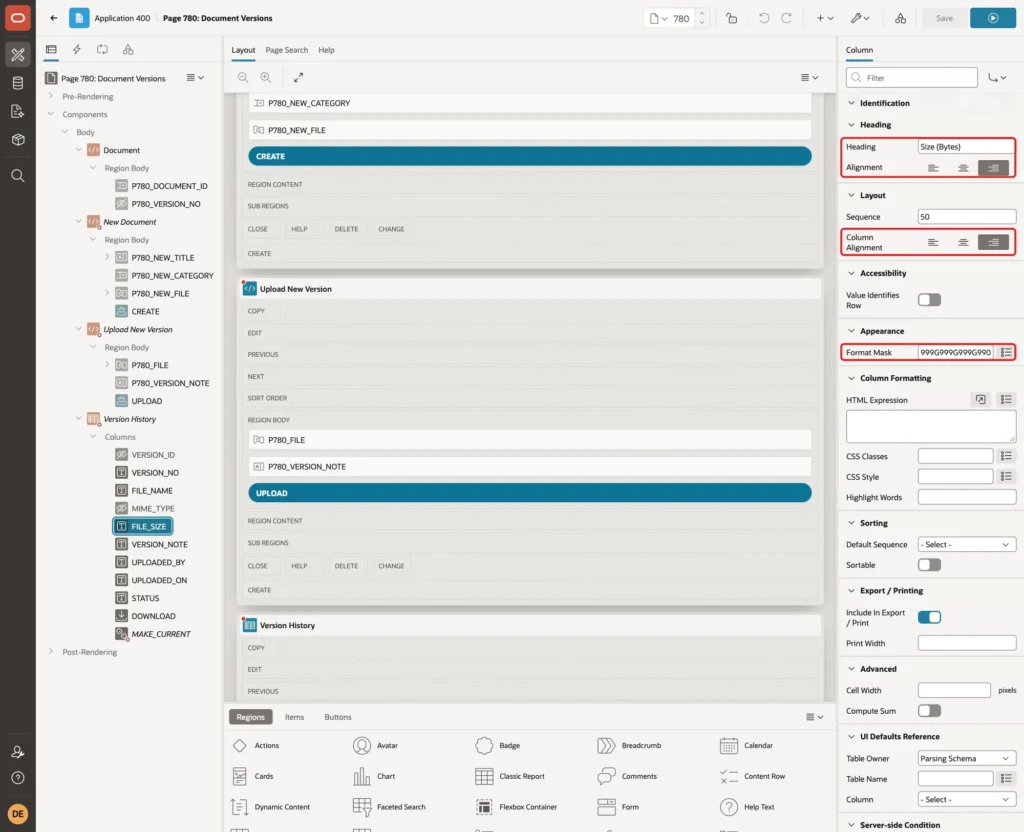Open HTML Expression code editor popup
The width and height of the screenshot is (1024, 832).
pos(980,400)
